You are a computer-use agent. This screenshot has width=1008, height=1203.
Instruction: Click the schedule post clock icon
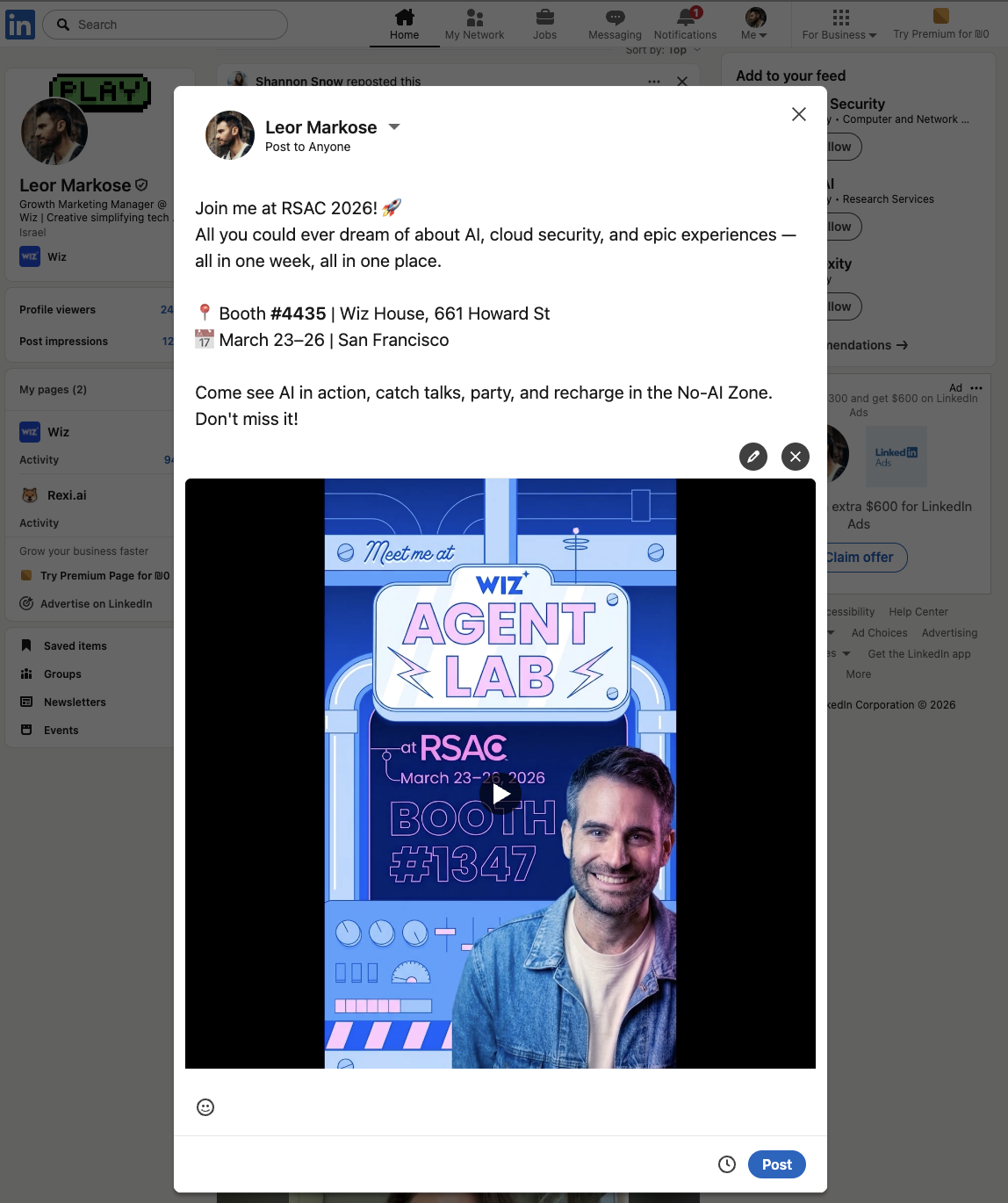(x=727, y=1164)
